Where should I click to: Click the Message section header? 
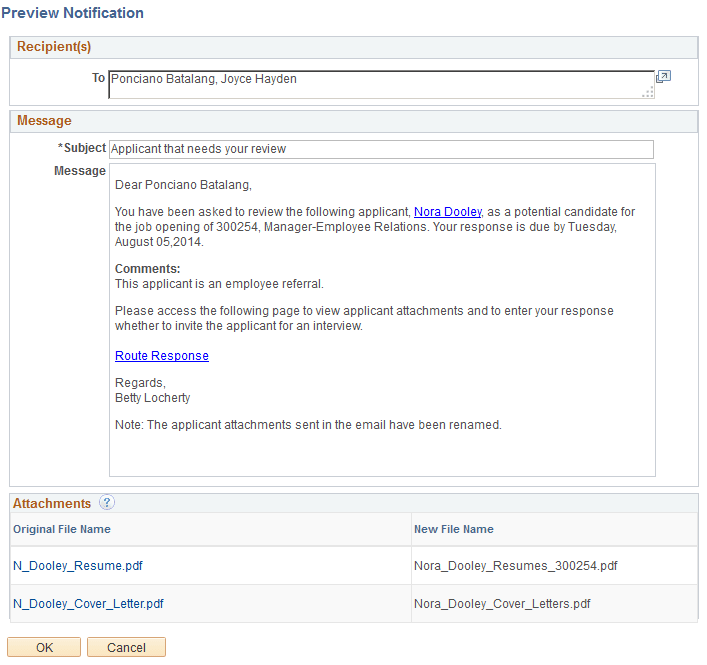pyautogui.click(x=44, y=121)
